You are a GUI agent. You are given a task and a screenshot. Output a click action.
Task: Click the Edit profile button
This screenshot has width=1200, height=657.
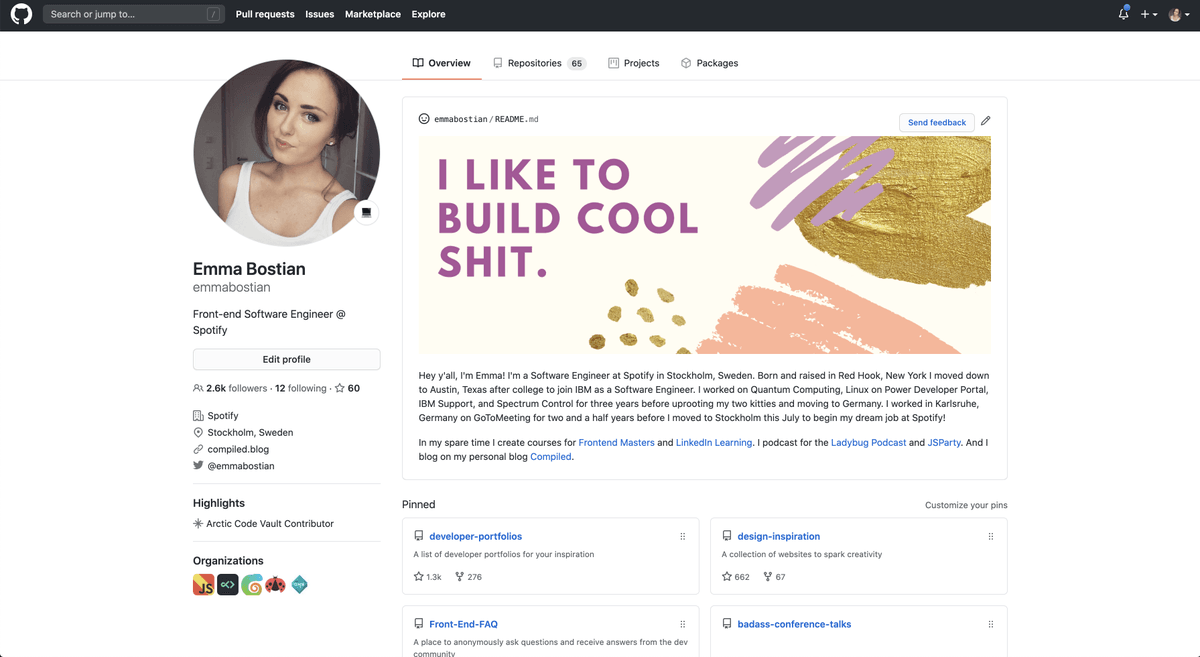(x=286, y=359)
